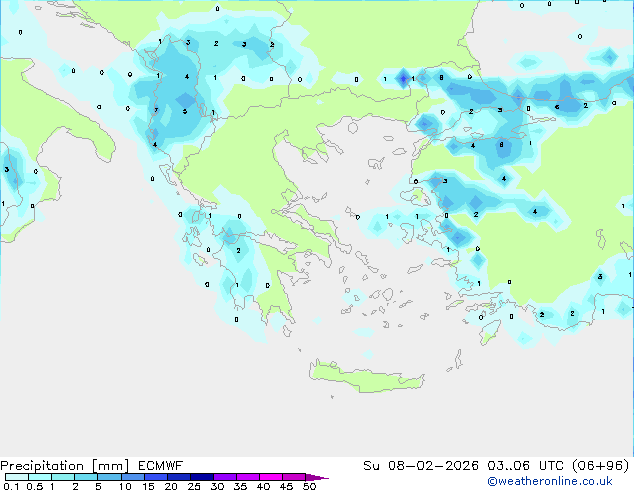The width and height of the screenshot is (634, 490).
Task: Click the "20" legend scale label
Action: tap(171, 486)
